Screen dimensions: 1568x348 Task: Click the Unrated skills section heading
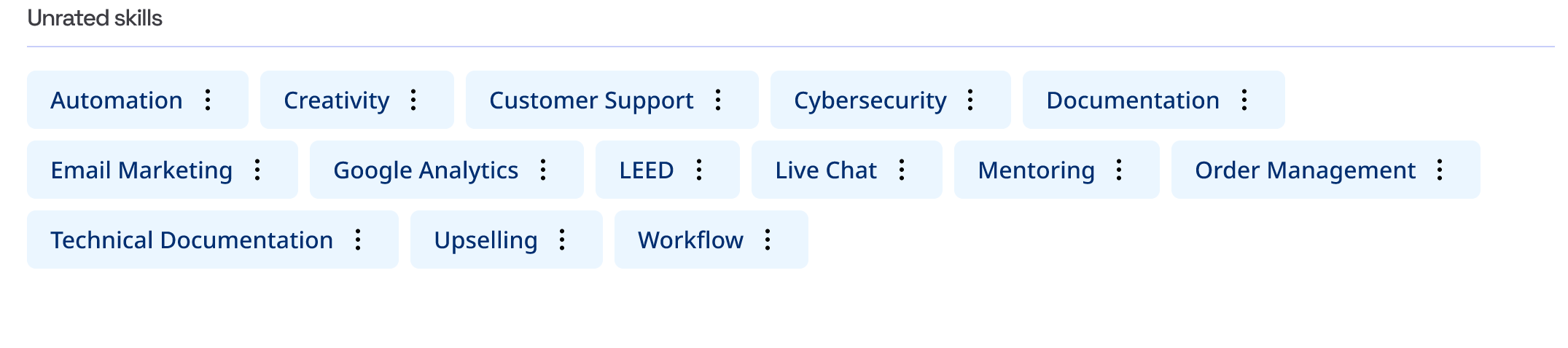[x=95, y=18]
